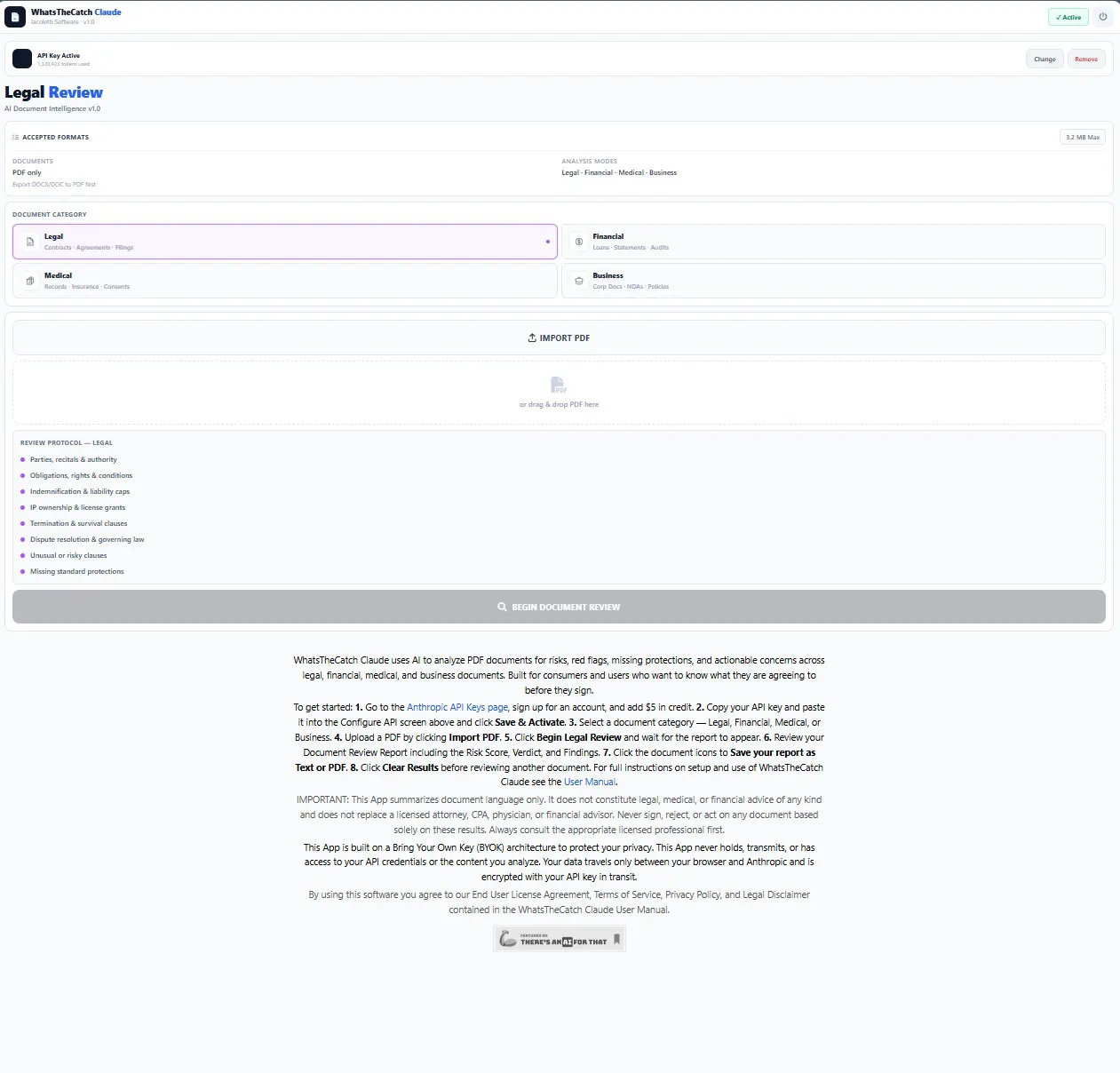Viewport: 1120px width, 1073px height.
Task: Click the PDF file icon in the drop zone
Action: [559, 385]
